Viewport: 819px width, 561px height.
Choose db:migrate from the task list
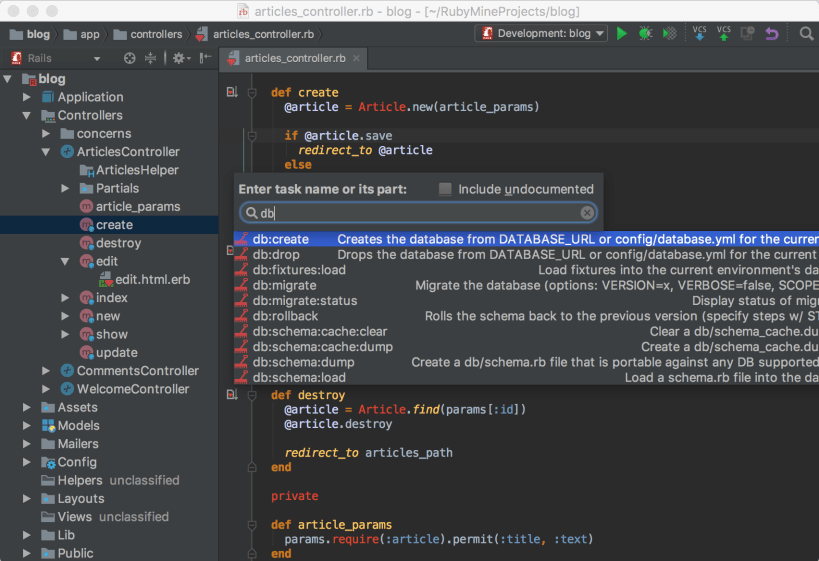click(x=284, y=285)
